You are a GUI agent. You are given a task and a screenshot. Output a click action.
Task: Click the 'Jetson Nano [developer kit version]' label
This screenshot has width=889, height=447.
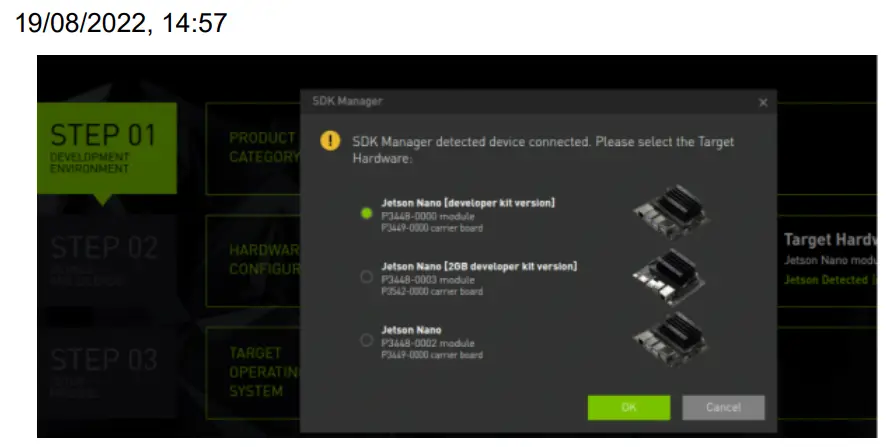468,203
